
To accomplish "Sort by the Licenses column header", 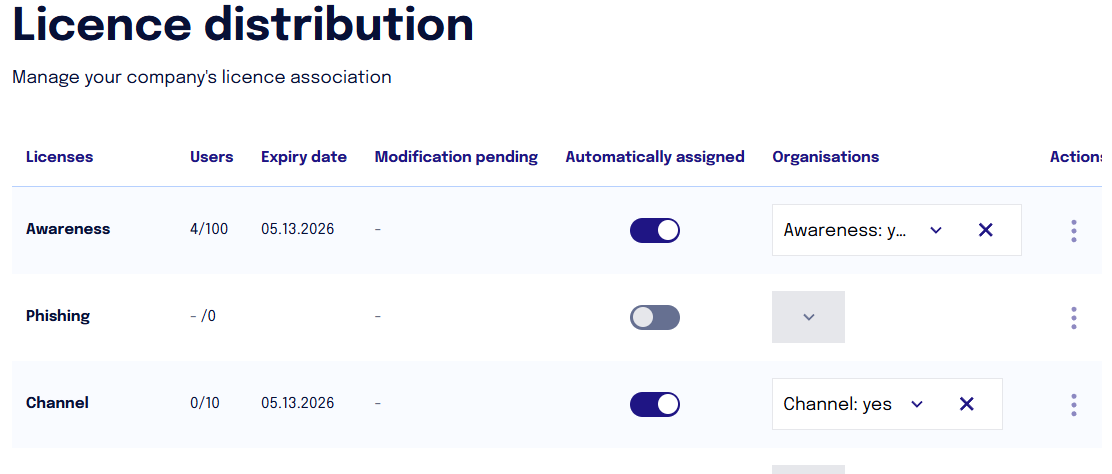I will pyautogui.click(x=60, y=157).
